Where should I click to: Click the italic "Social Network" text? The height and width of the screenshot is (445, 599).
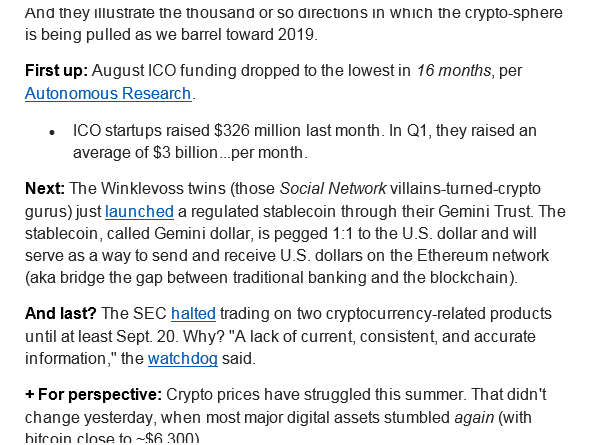[333, 189]
